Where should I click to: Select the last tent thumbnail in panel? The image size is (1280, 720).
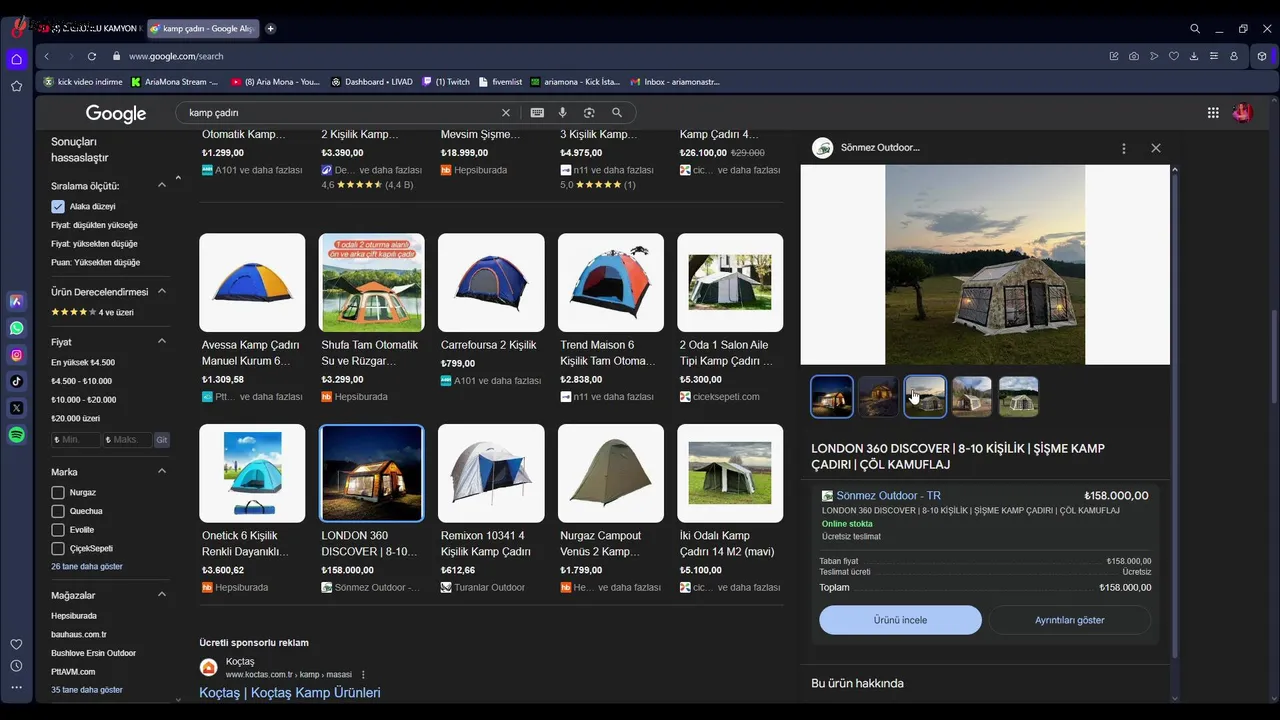[1018, 397]
